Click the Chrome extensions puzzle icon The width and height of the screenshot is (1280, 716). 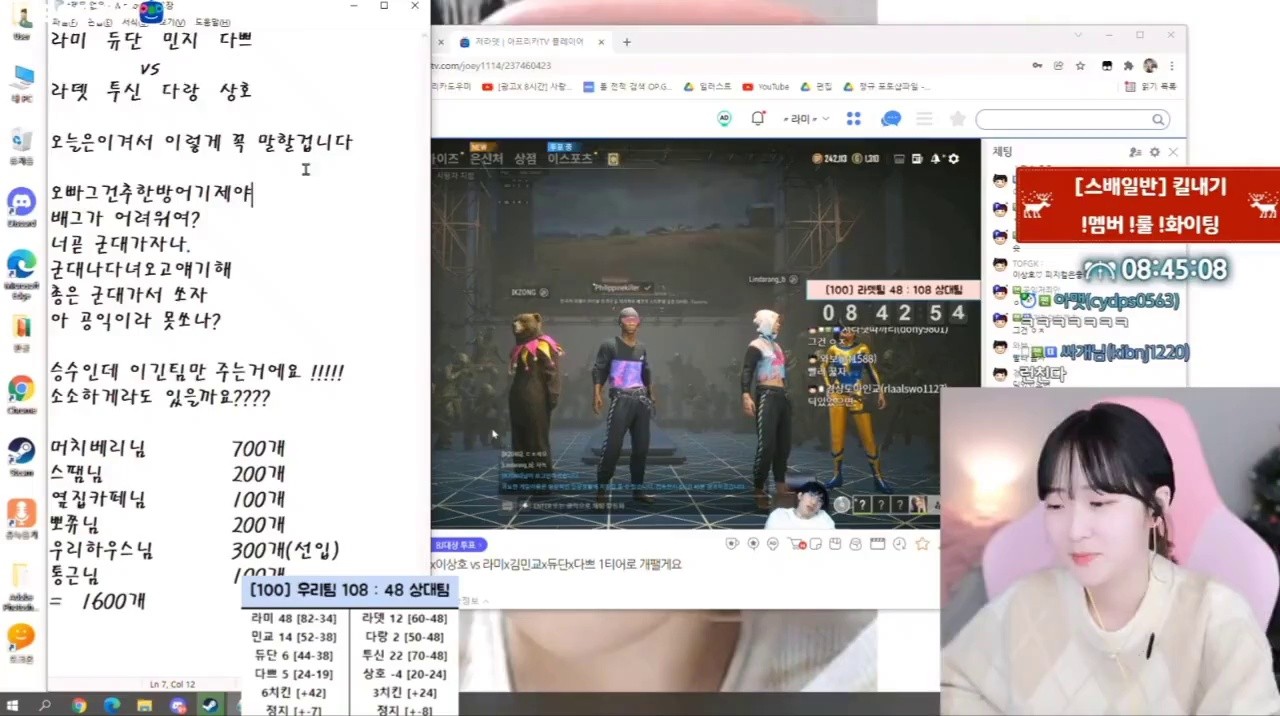pyautogui.click(x=1128, y=66)
